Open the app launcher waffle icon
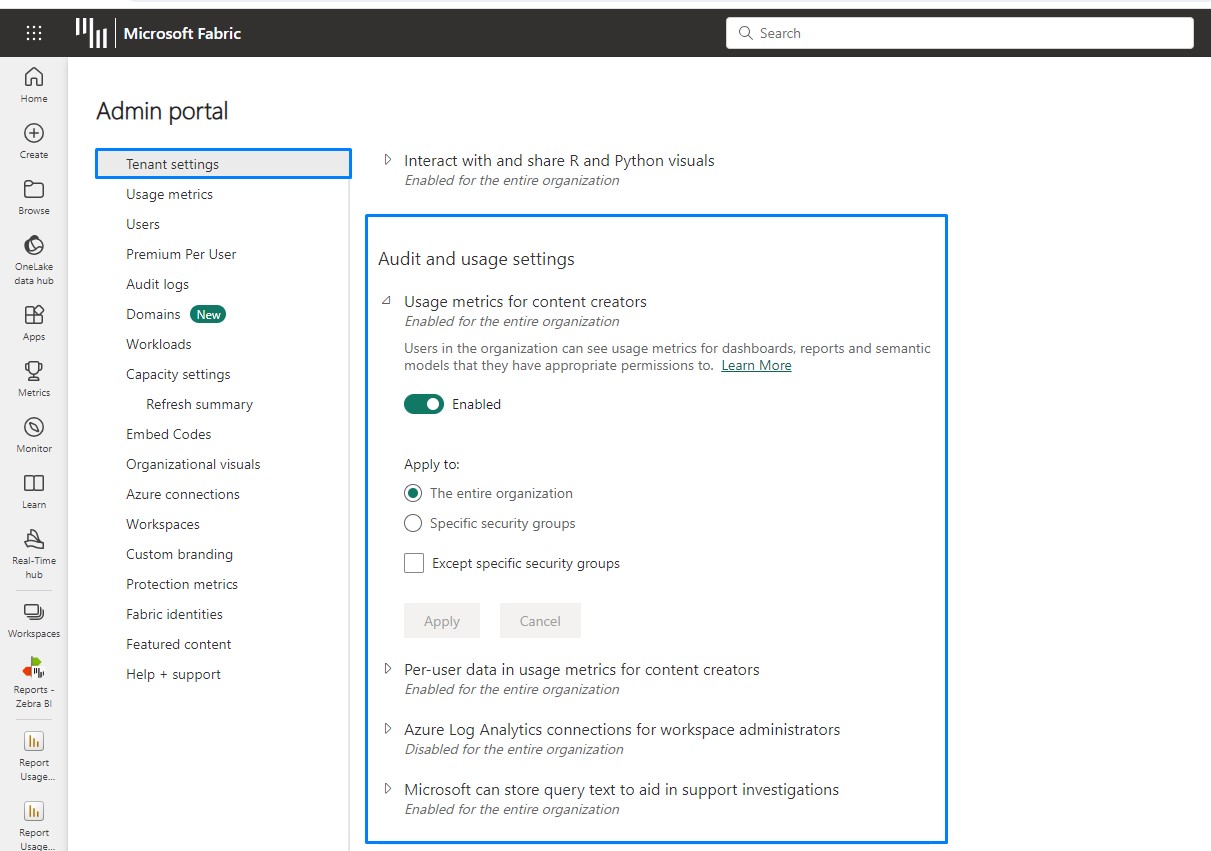This screenshot has height=851, width=1211. tap(33, 32)
